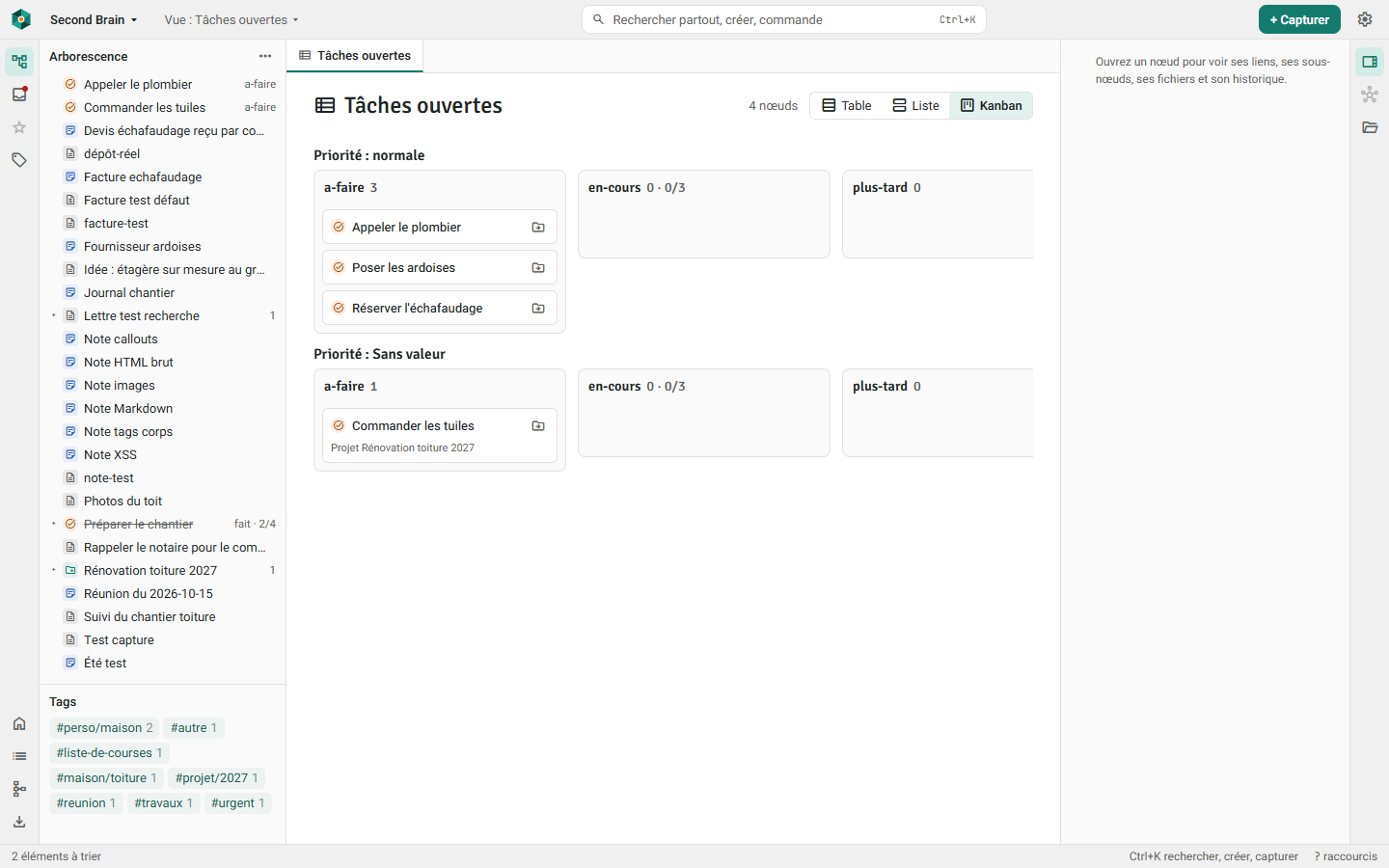Screen dimensions: 1389x868
Task: Click the folder icon on Commander les tuiles card
Action: [538, 426]
